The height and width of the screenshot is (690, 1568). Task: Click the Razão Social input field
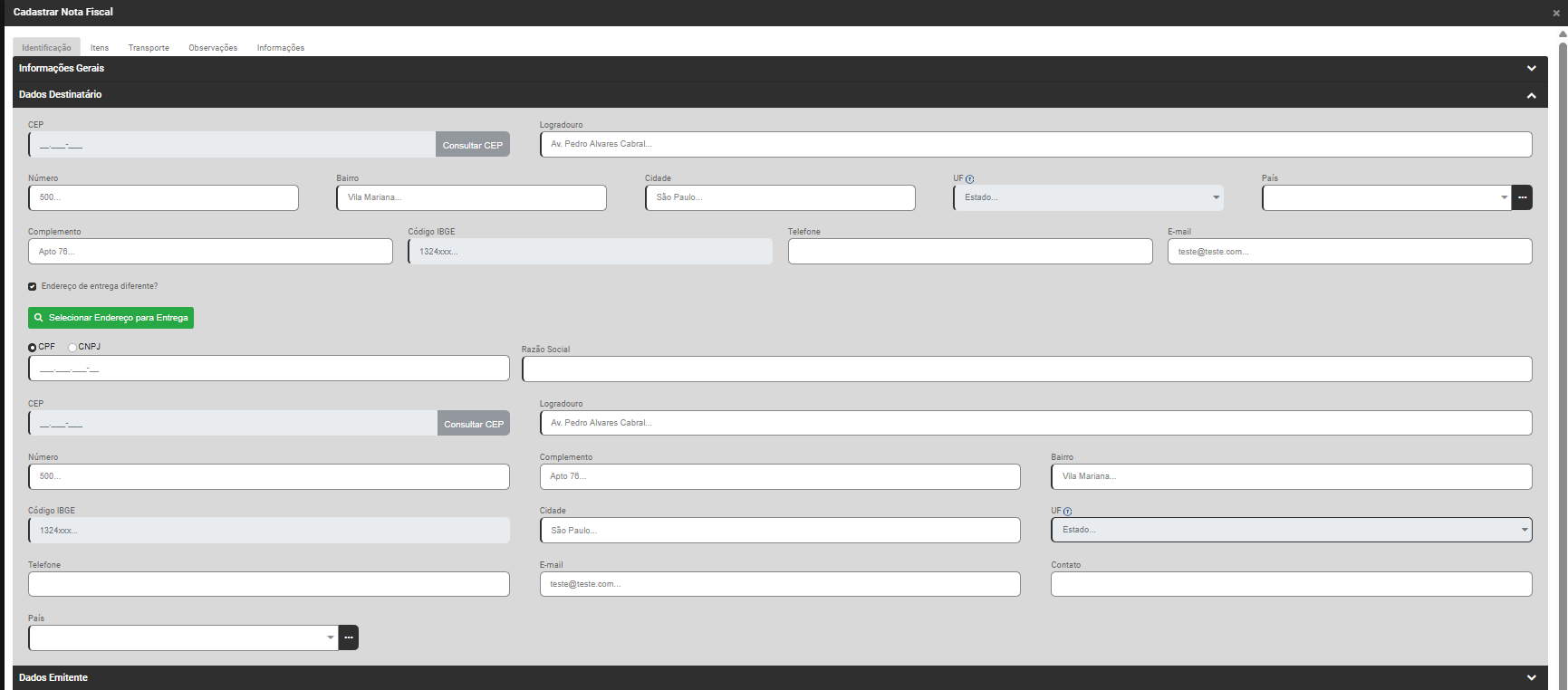[x=1026, y=369]
